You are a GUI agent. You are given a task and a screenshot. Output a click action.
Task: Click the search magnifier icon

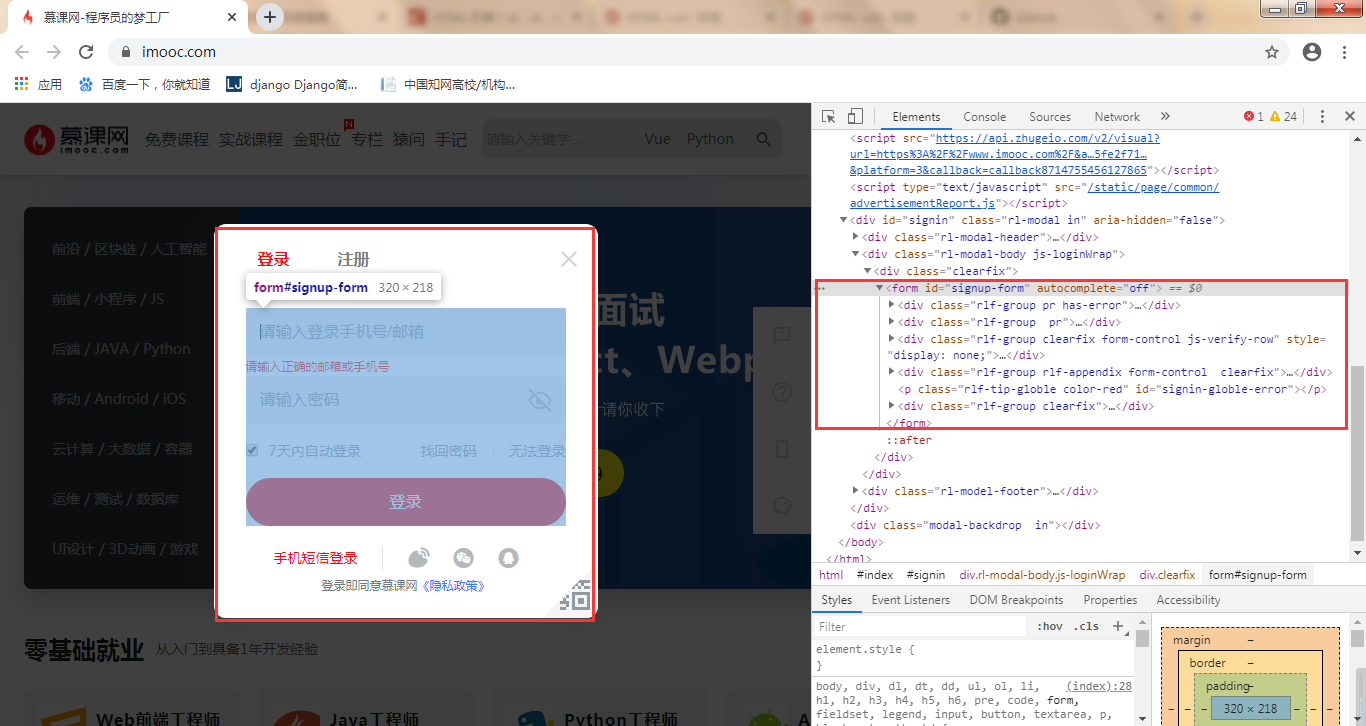pos(764,139)
